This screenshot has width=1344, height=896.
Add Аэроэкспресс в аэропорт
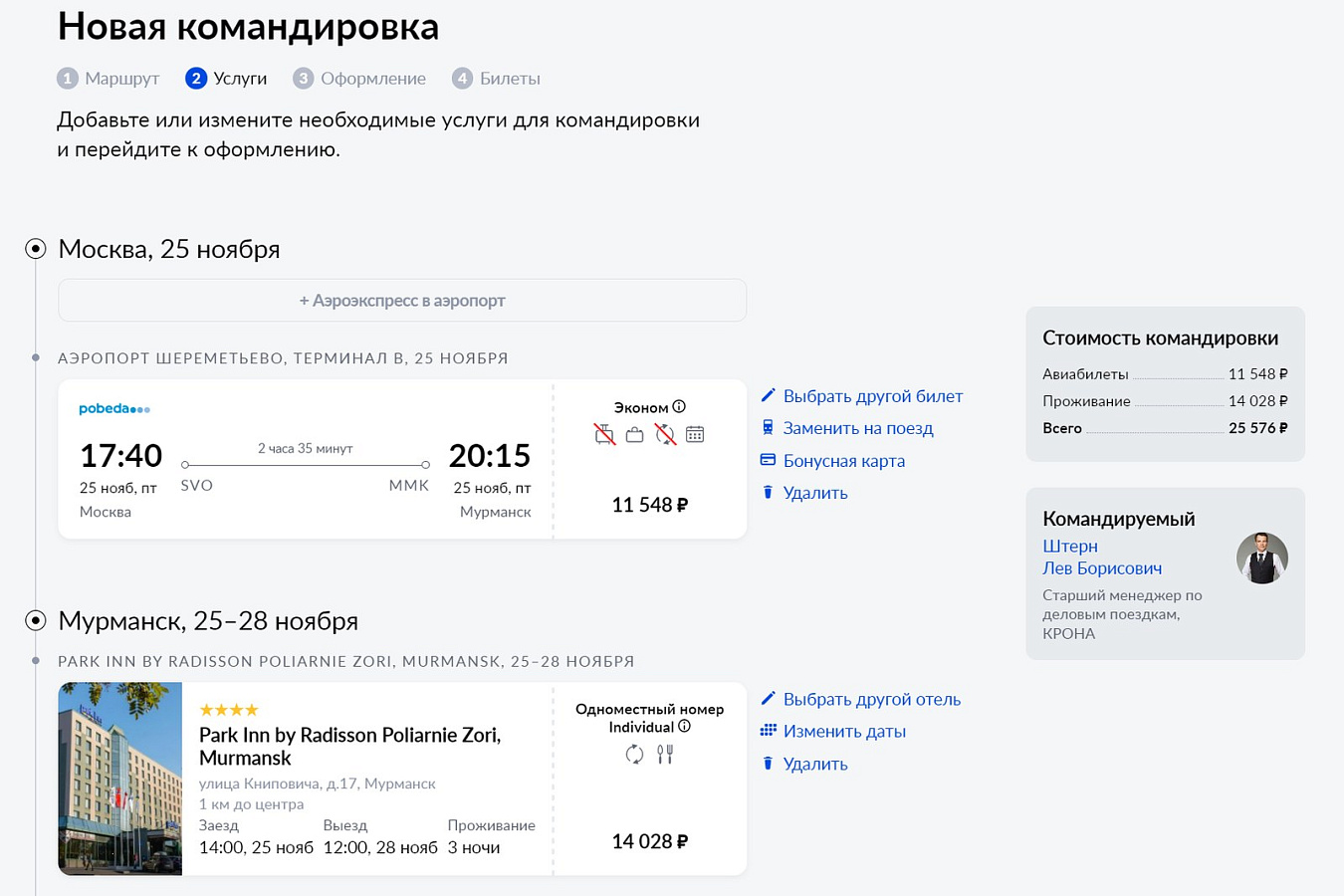[402, 301]
